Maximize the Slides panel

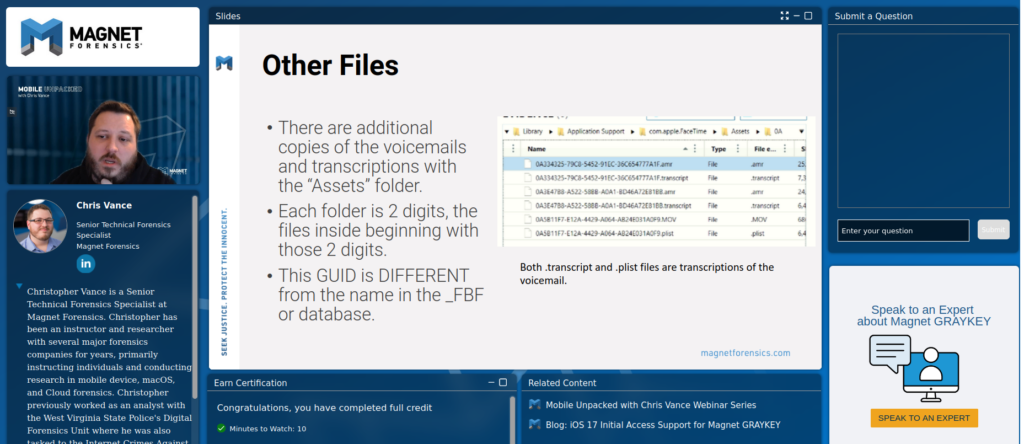808,16
